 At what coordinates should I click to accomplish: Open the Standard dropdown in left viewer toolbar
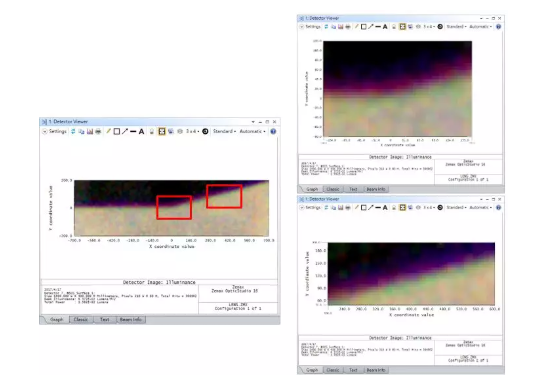224,131
